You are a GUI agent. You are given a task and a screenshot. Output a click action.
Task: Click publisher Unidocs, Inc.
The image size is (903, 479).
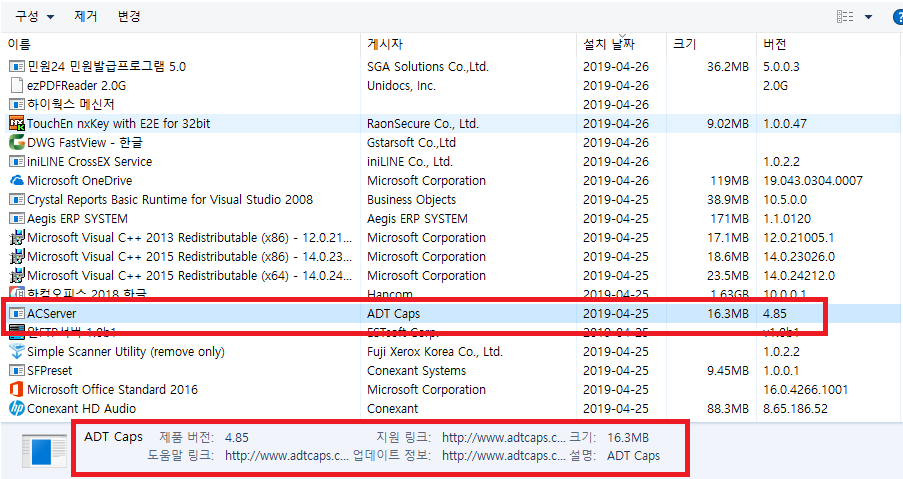tap(401, 86)
